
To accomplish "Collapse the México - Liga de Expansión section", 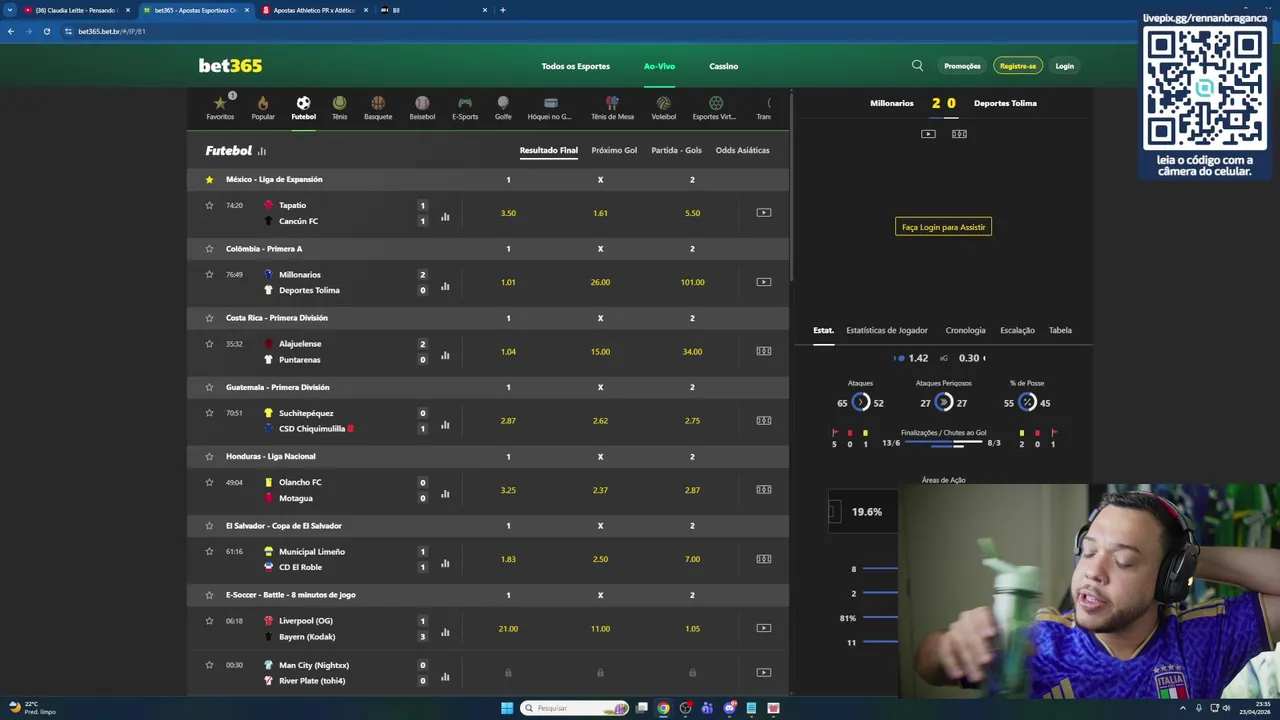I will [274, 180].
